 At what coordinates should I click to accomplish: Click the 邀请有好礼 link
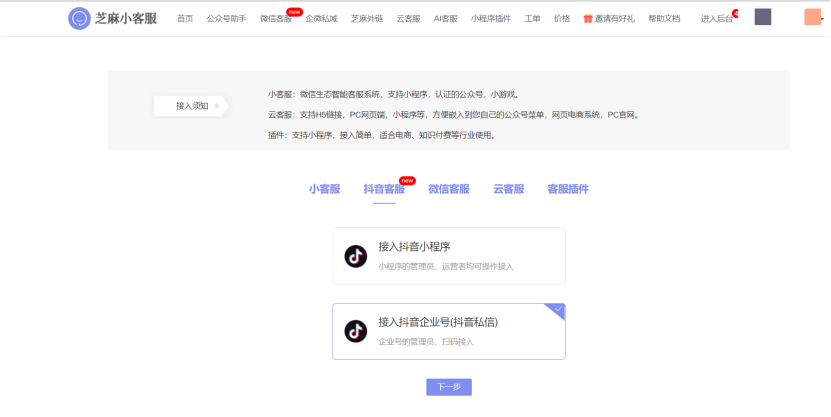click(x=614, y=19)
